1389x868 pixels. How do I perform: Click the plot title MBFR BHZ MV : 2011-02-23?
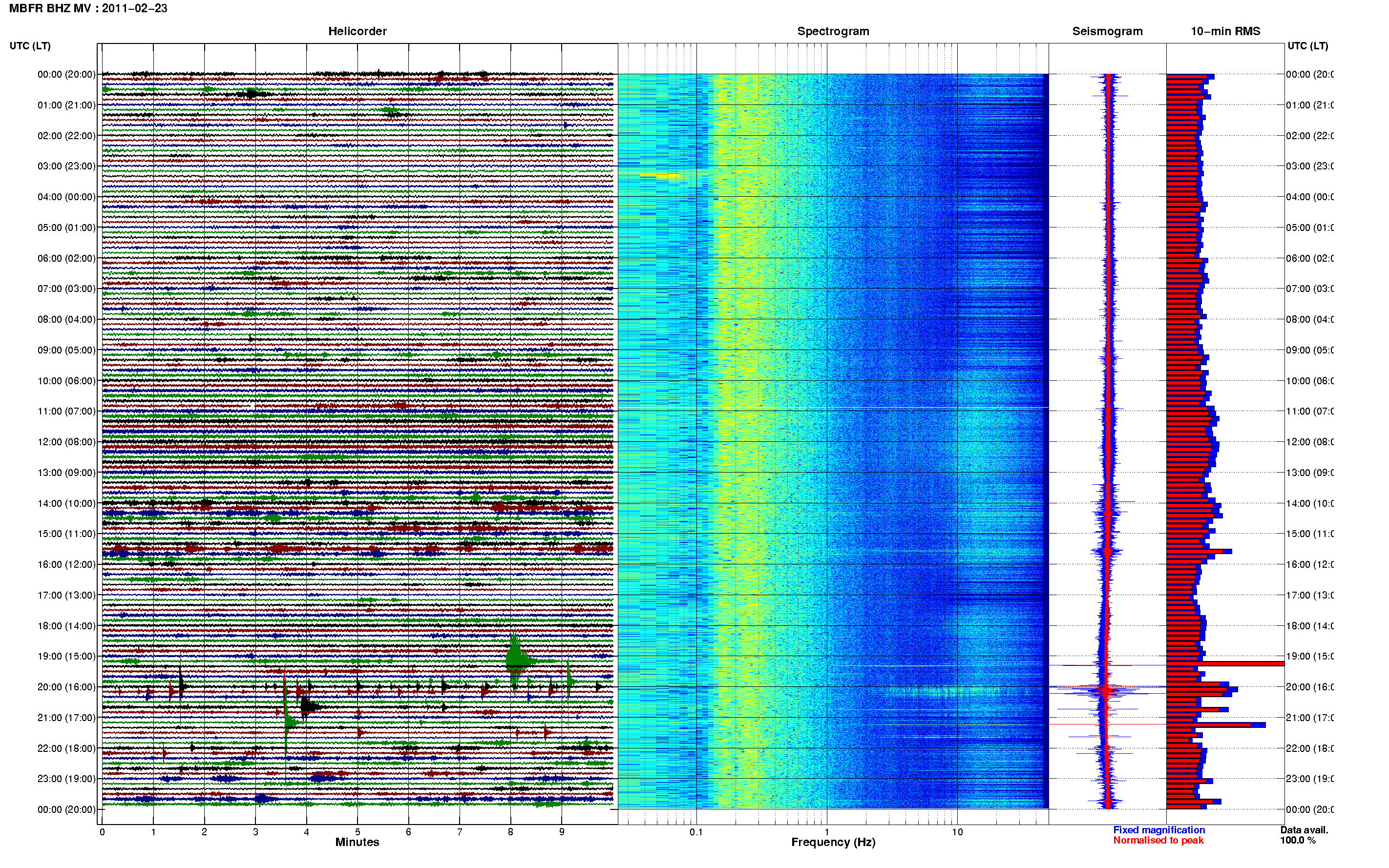click(x=88, y=8)
